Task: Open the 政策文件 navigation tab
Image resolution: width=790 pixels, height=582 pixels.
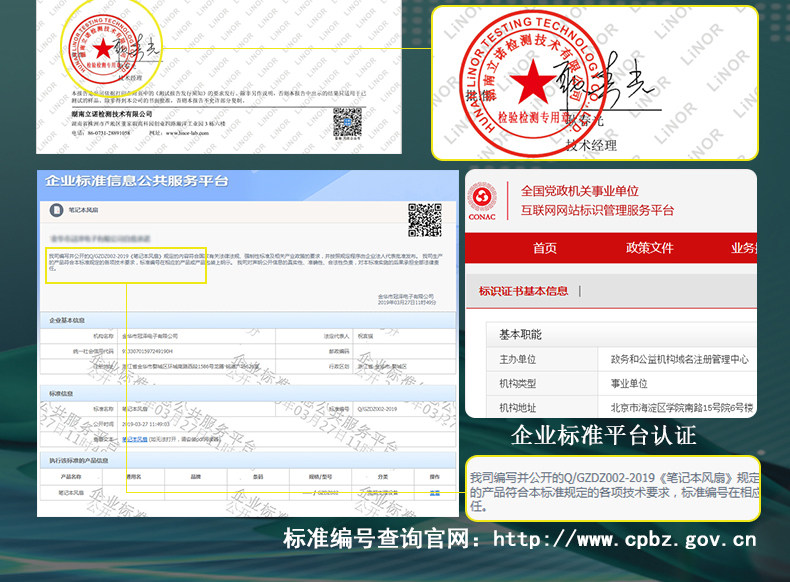Action: tap(649, 248)
